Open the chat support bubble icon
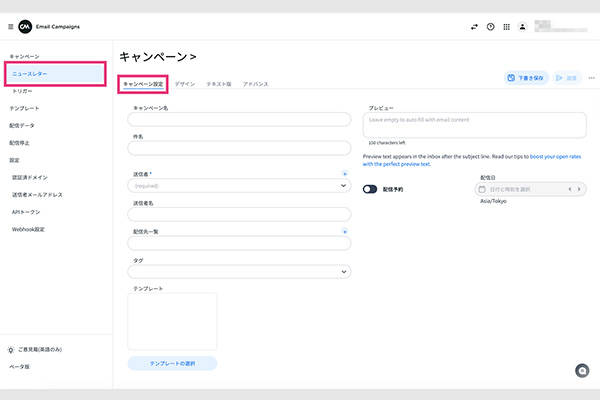Viewport: 600px width, 400px height. coord(582,370)
